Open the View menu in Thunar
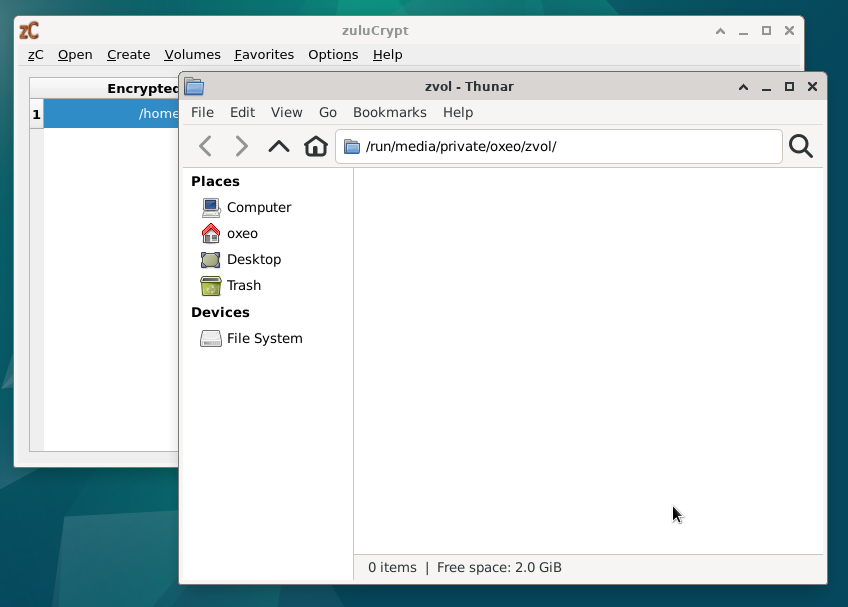The height and width of the screenshot is (607, 848). coord(287,112)
